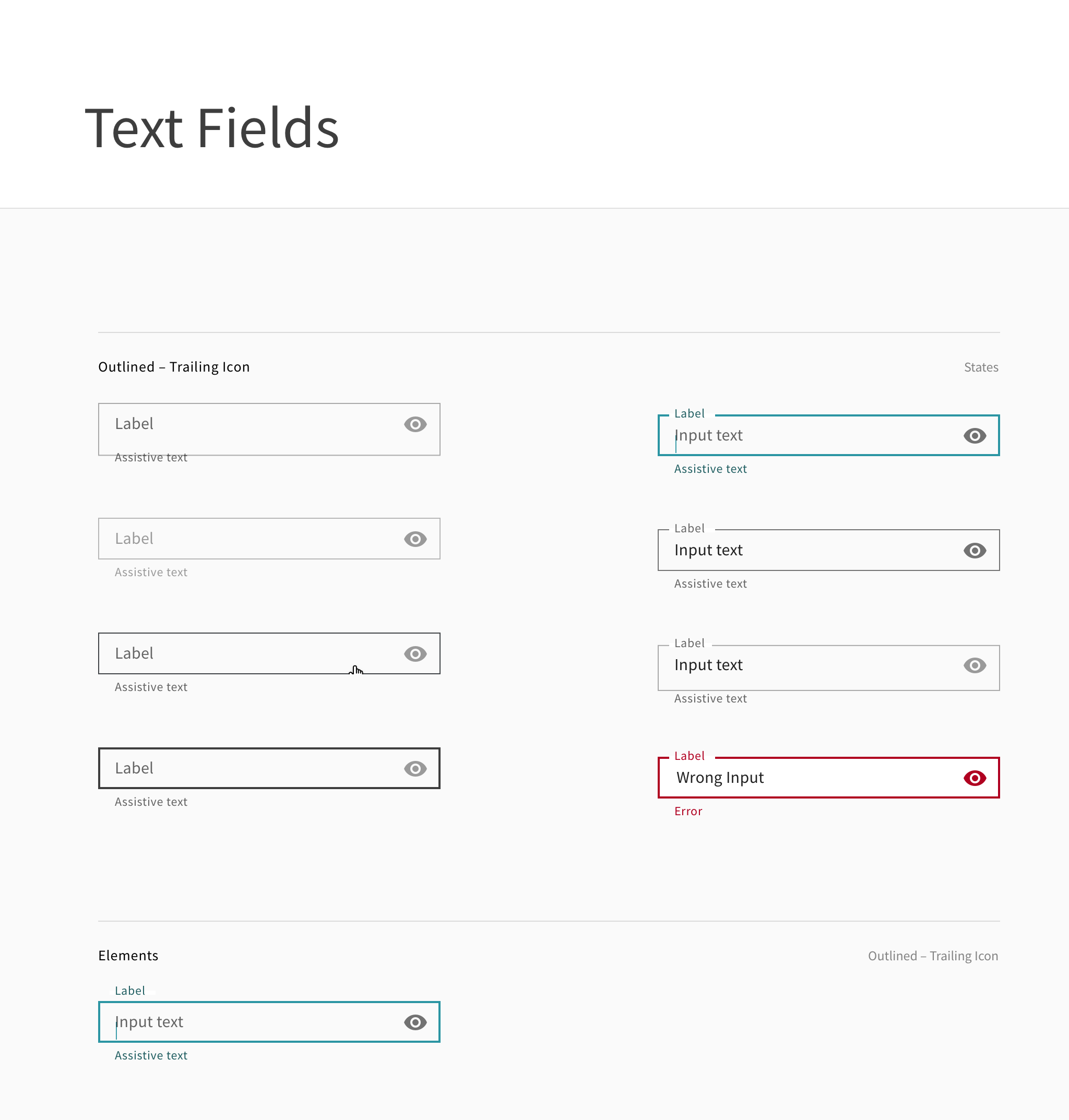
Task: Click eye icon in first left Label field
Action: tap(415, 424)
